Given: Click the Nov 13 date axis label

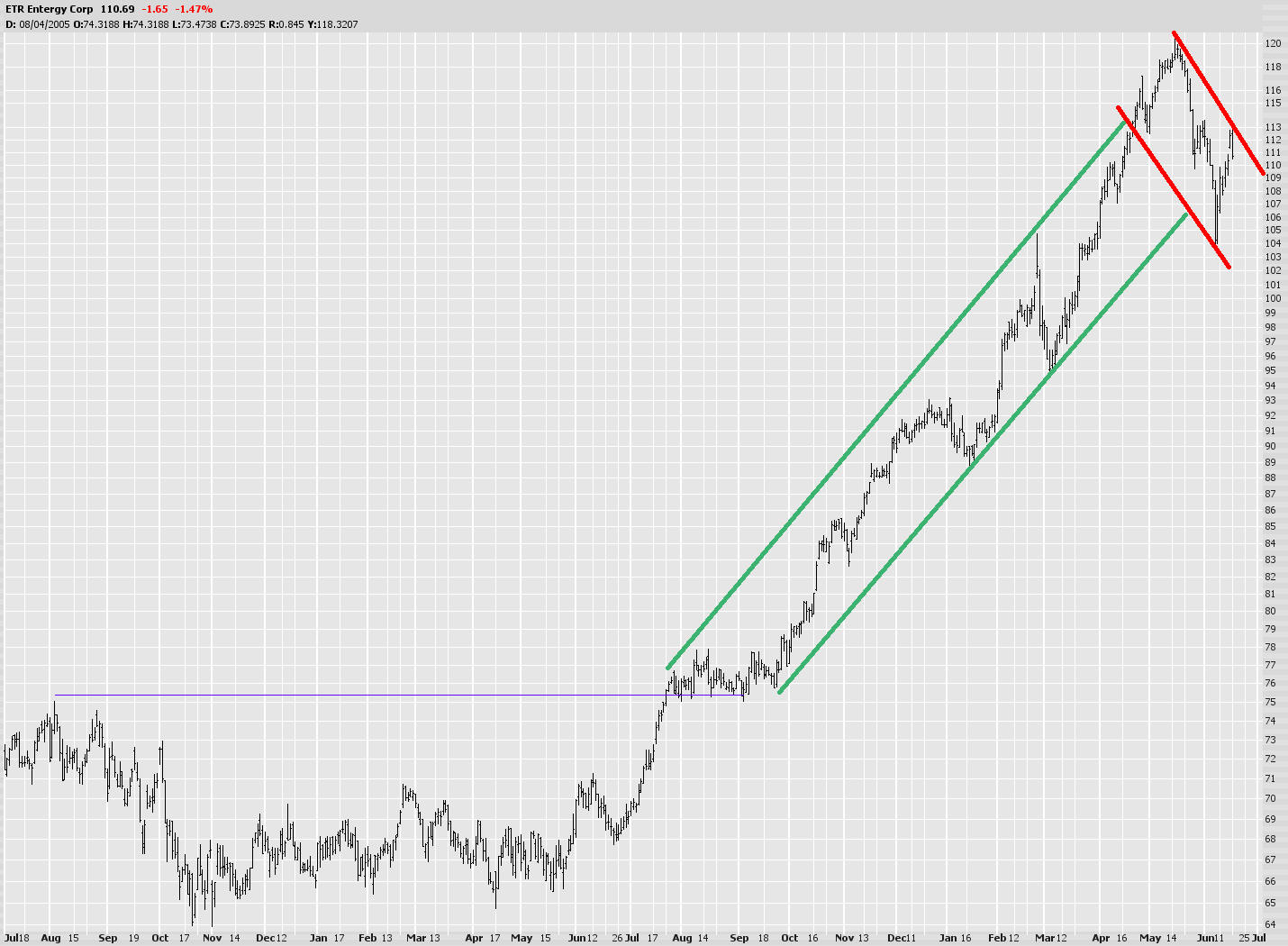Looking at the screenshot, I should (850, 938).
